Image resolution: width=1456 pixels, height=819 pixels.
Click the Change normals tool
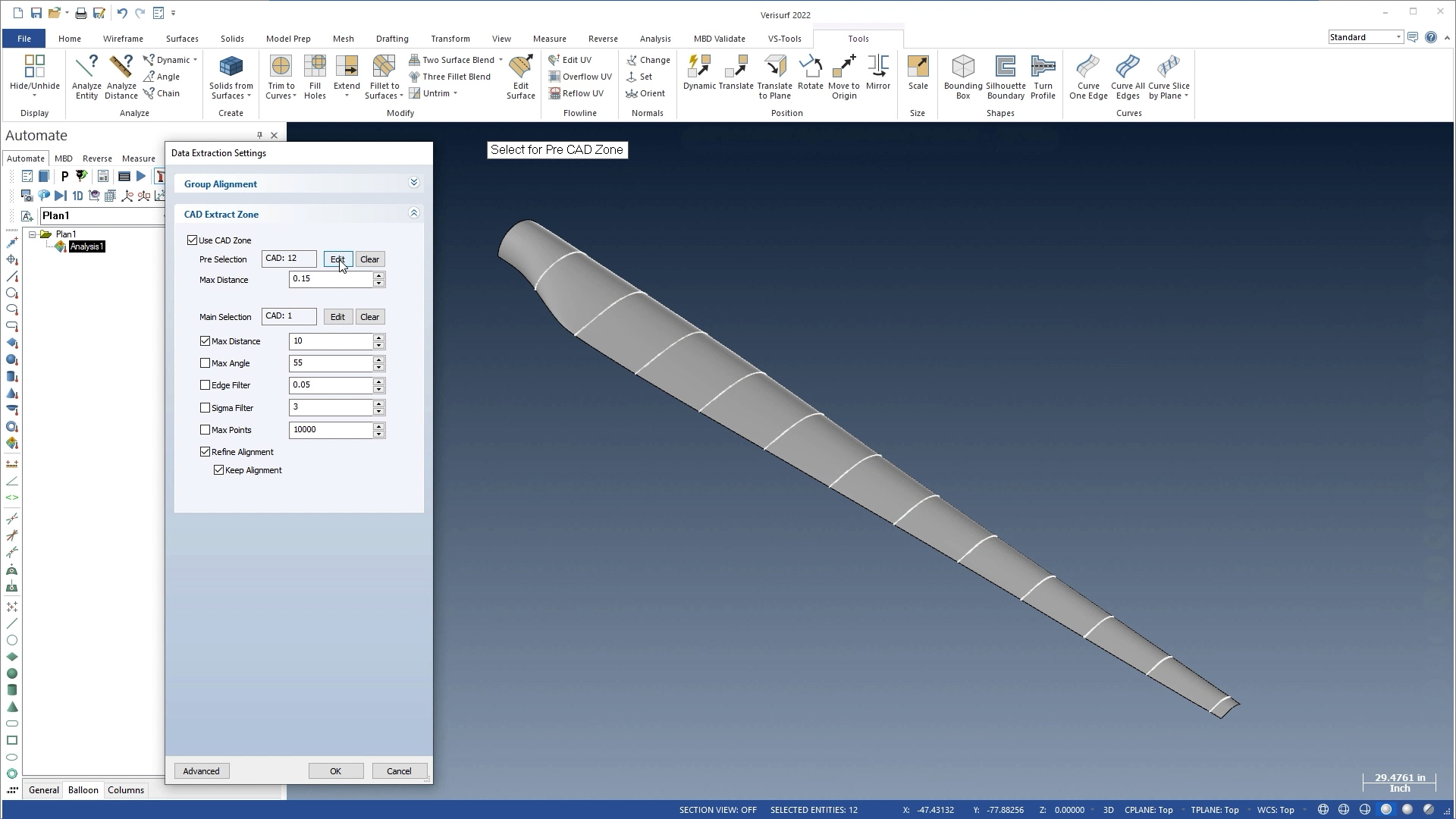click(x=648, y=60)
